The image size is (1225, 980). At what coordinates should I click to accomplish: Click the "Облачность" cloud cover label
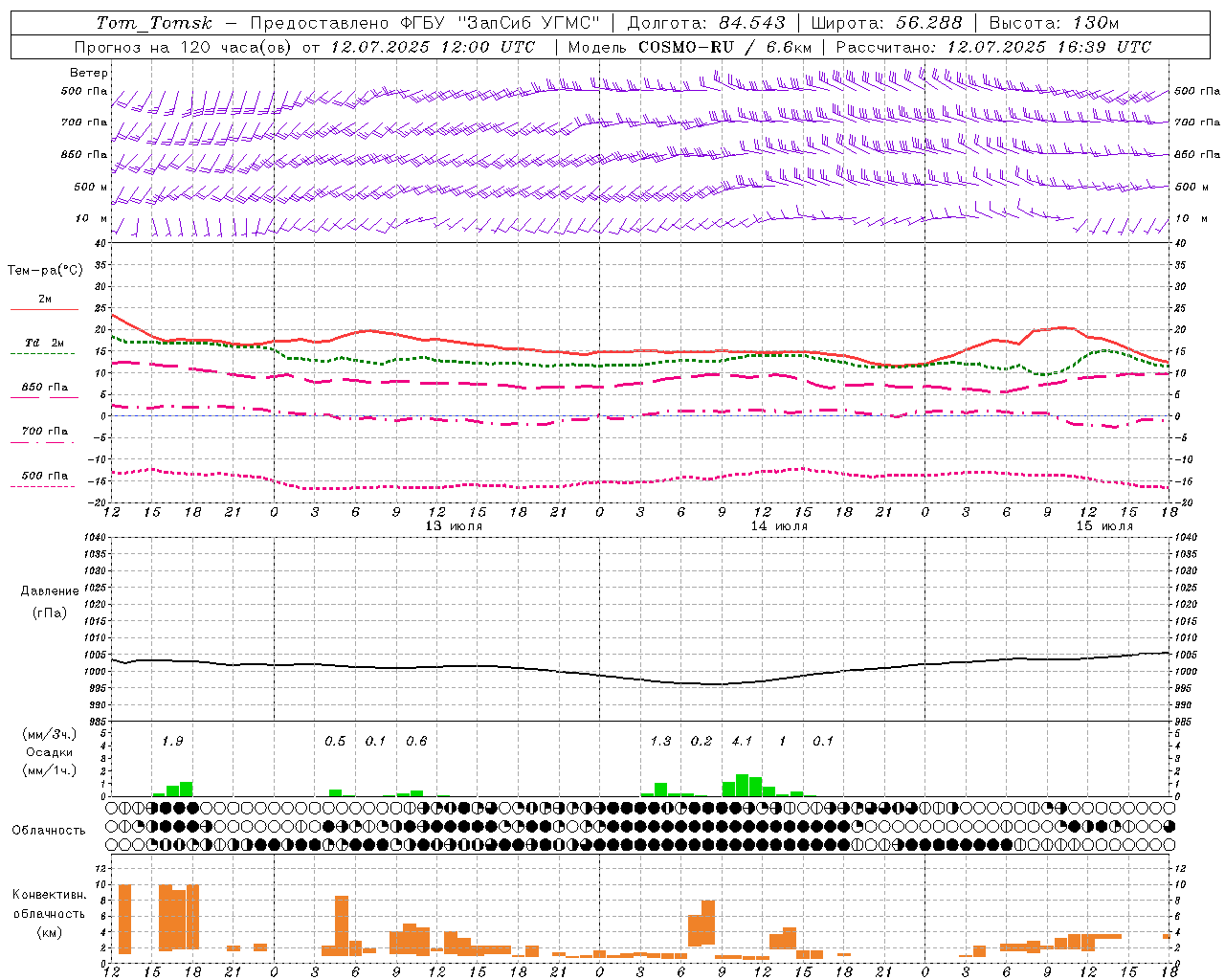[49, 831]
